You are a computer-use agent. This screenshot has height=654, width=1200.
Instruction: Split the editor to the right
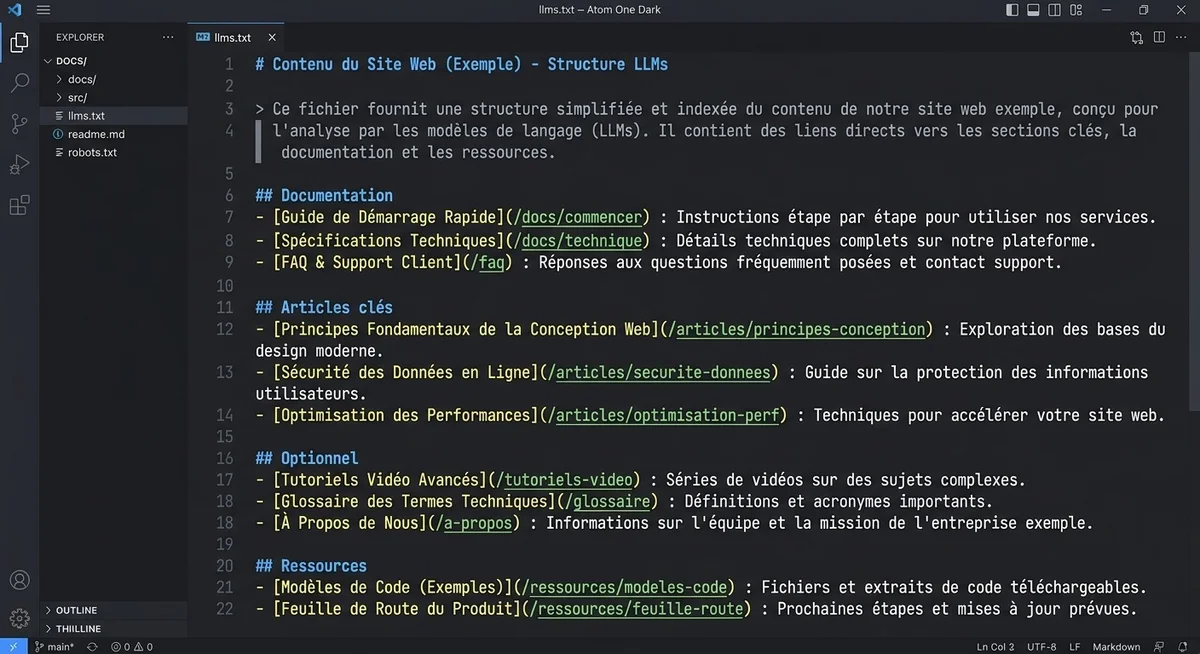[x=1159, y=37]
